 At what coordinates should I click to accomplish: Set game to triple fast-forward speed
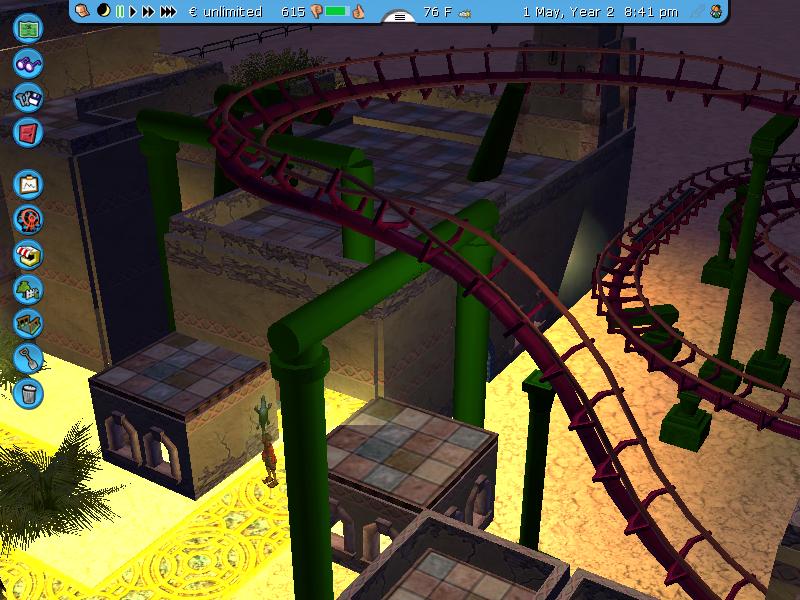click(x=168, y=11)
